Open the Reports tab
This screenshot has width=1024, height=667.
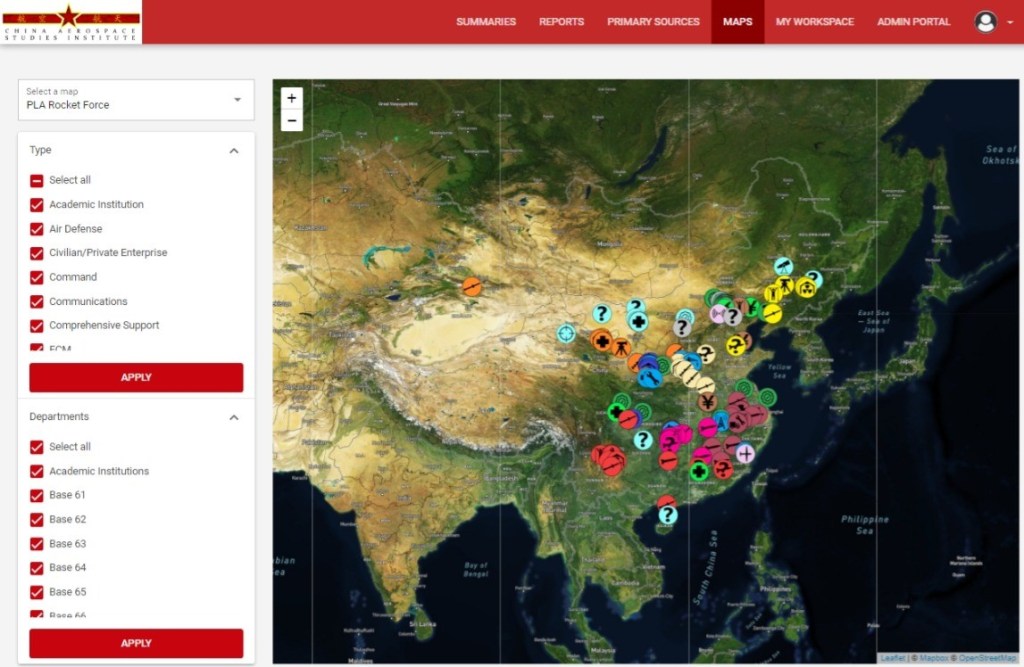click(561, 22)
